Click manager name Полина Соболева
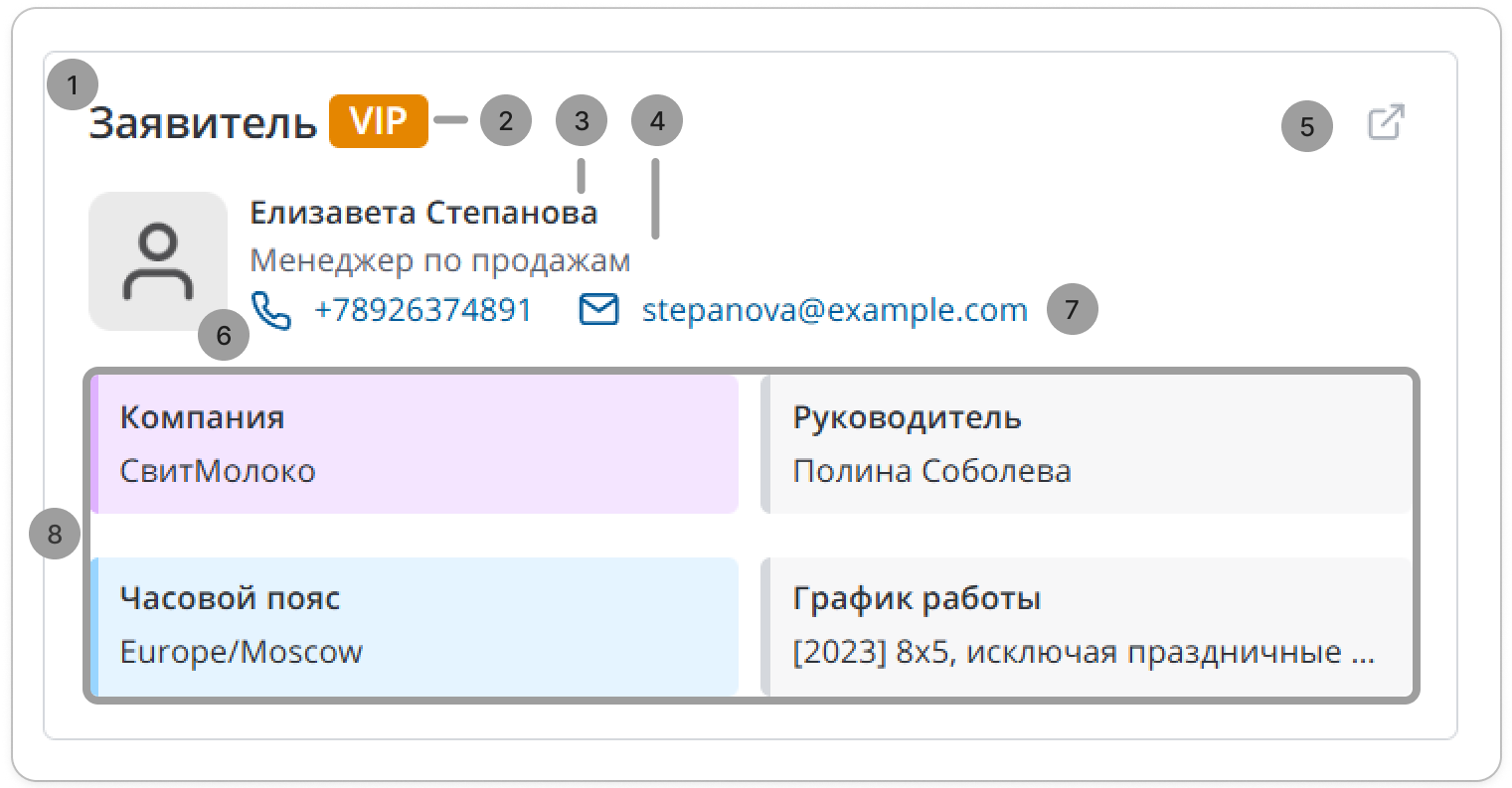The image size is (1512, 788). tap(931, 470)
